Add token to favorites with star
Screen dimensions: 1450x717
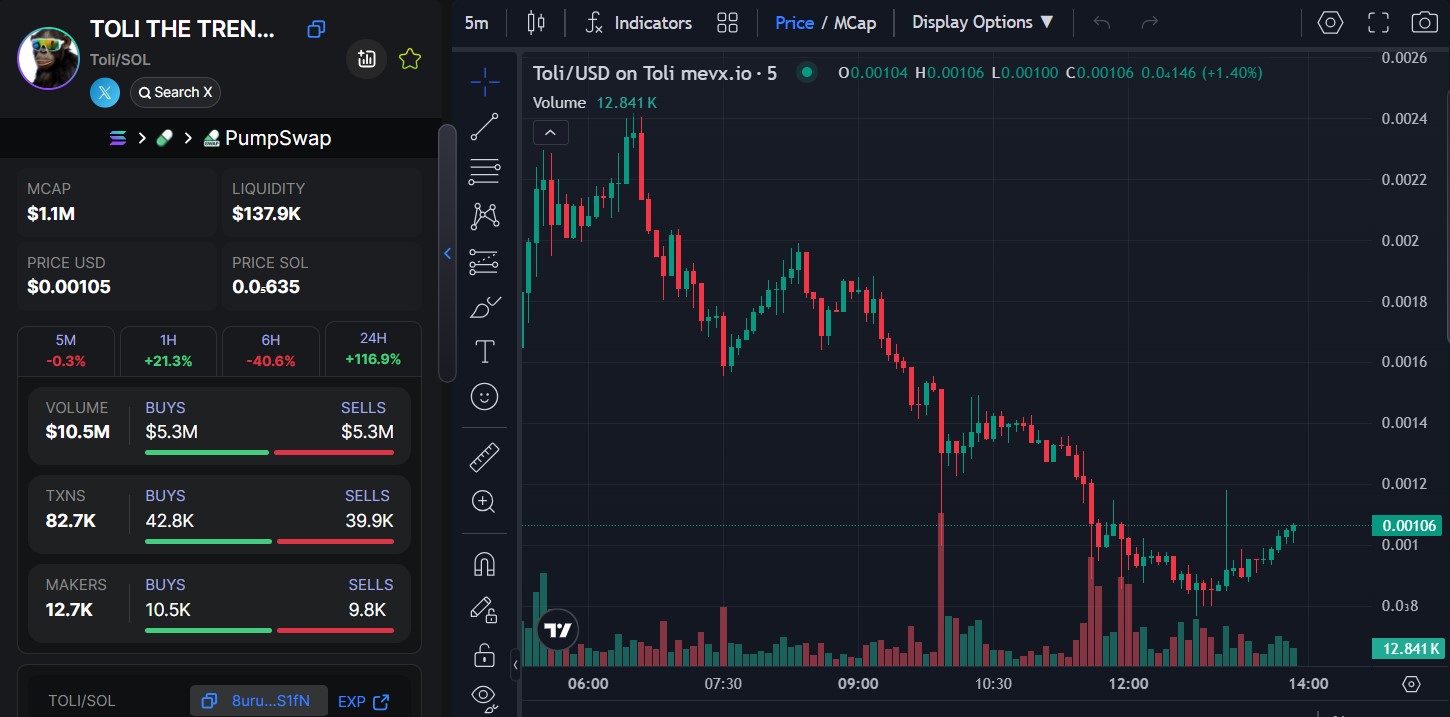pos(409,59)
